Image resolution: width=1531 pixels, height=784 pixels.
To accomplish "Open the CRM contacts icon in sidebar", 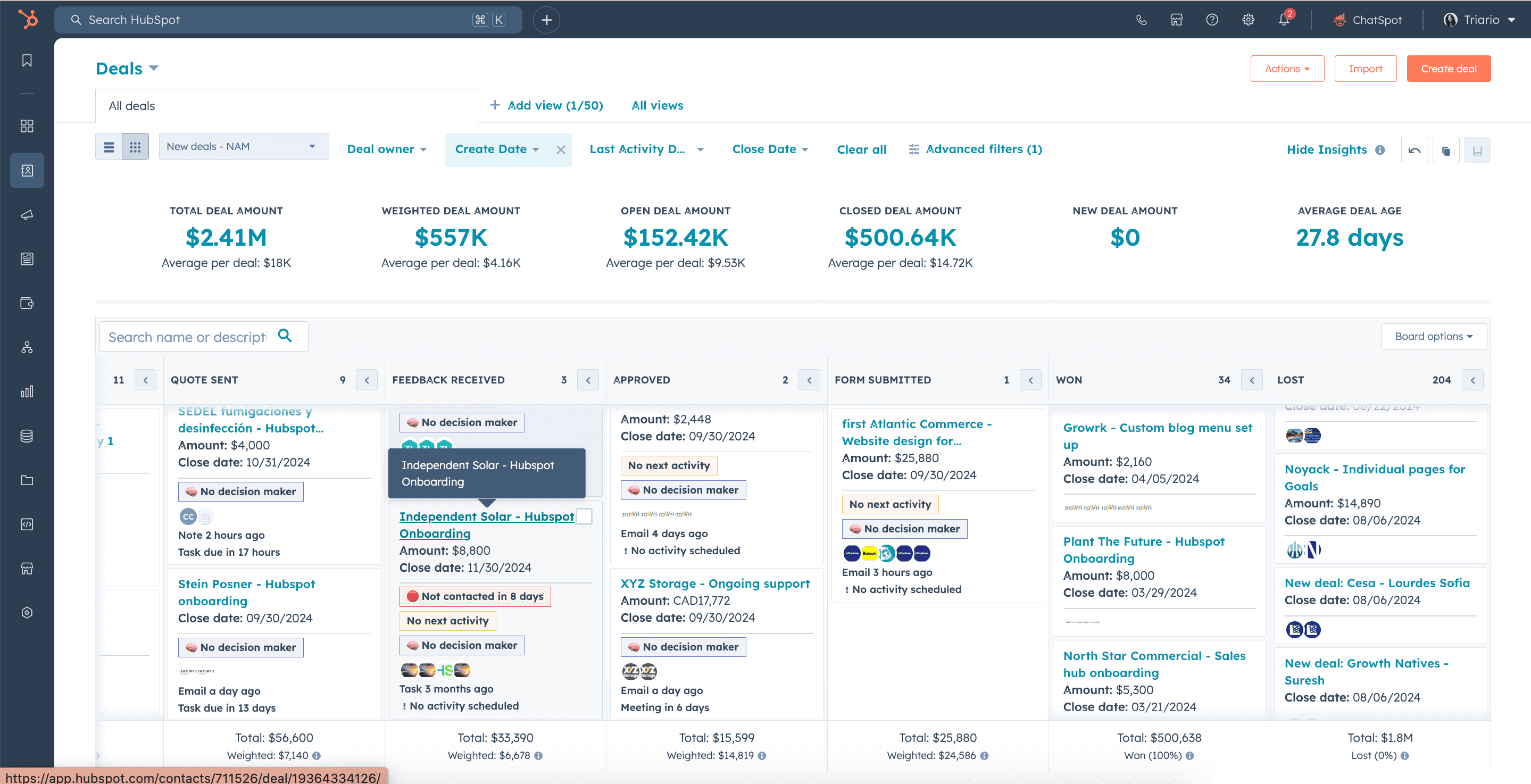I will click(27, 171).
